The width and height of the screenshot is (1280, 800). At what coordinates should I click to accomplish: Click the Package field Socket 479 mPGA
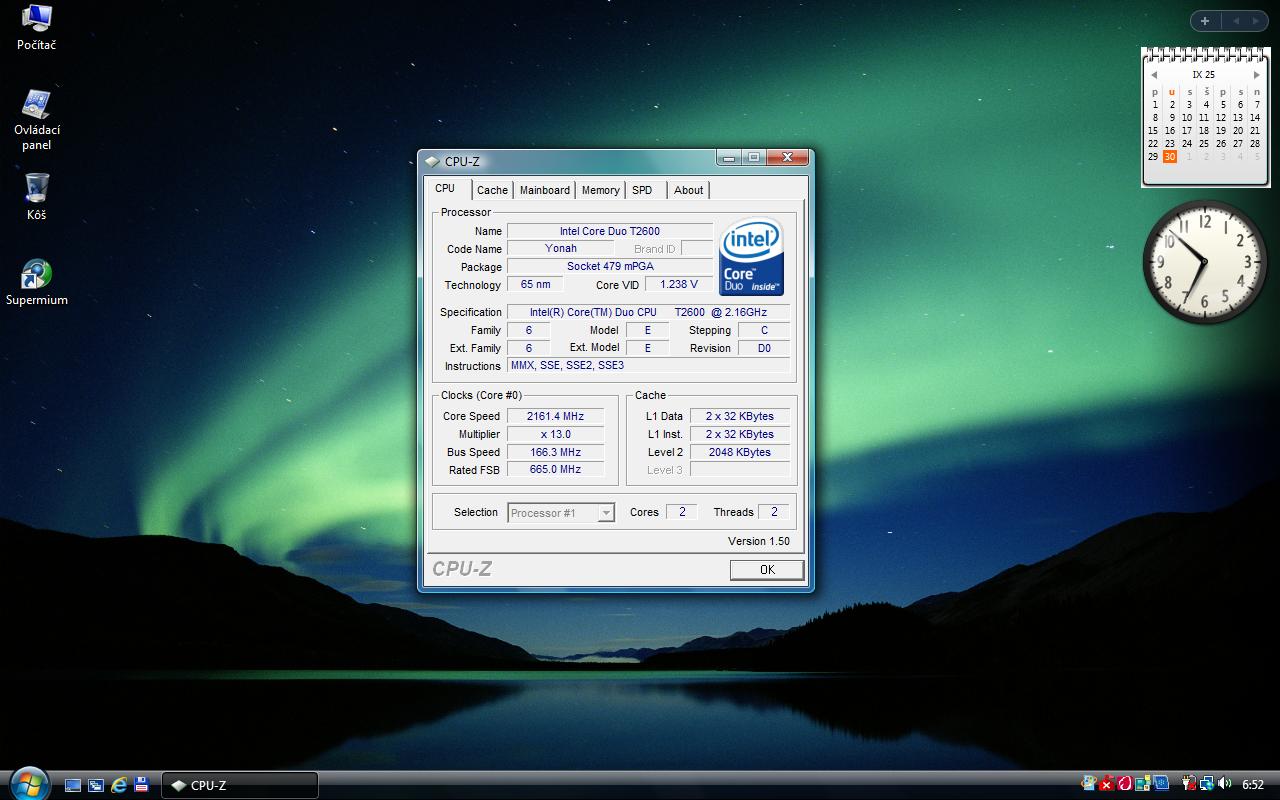[610, 266]
